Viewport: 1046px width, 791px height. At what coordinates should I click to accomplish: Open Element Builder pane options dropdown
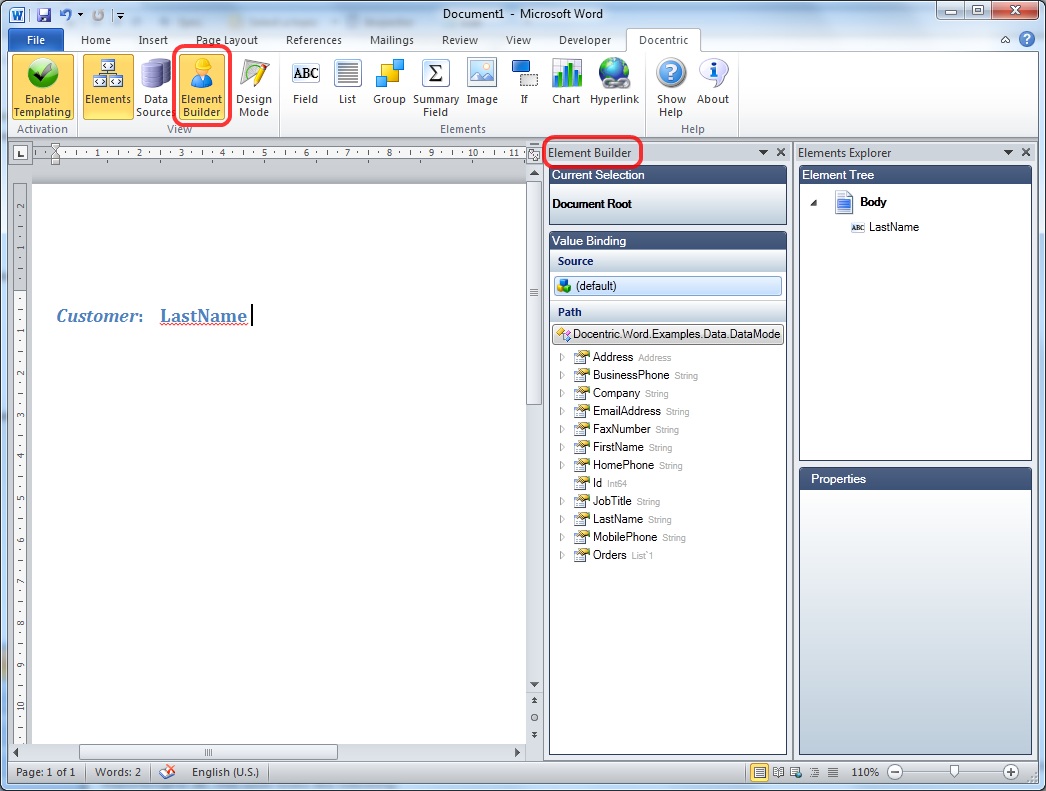point(763,153)
